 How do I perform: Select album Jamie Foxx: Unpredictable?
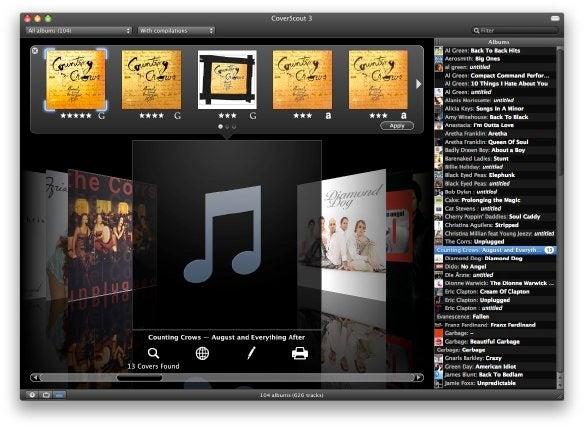click(x=495, y=383)
